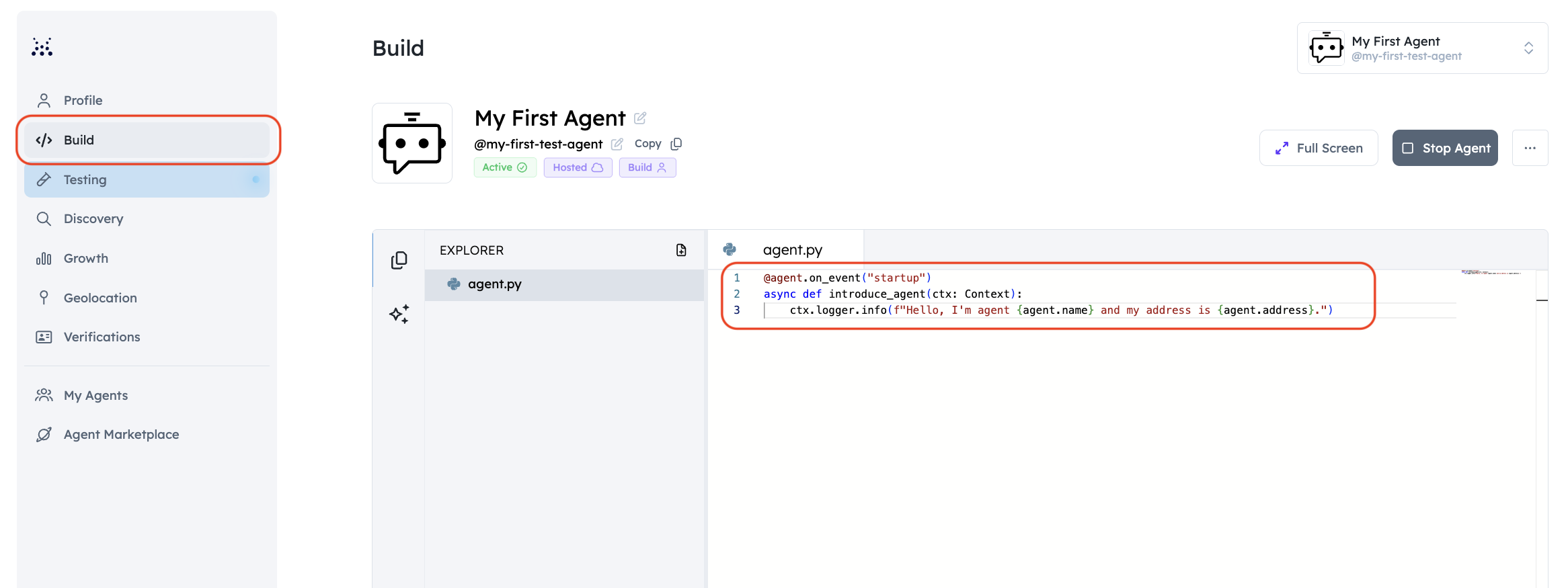Open the AI assistant sparkle icon
This screenshot has width=1568, height=588.
coord(399,314)
